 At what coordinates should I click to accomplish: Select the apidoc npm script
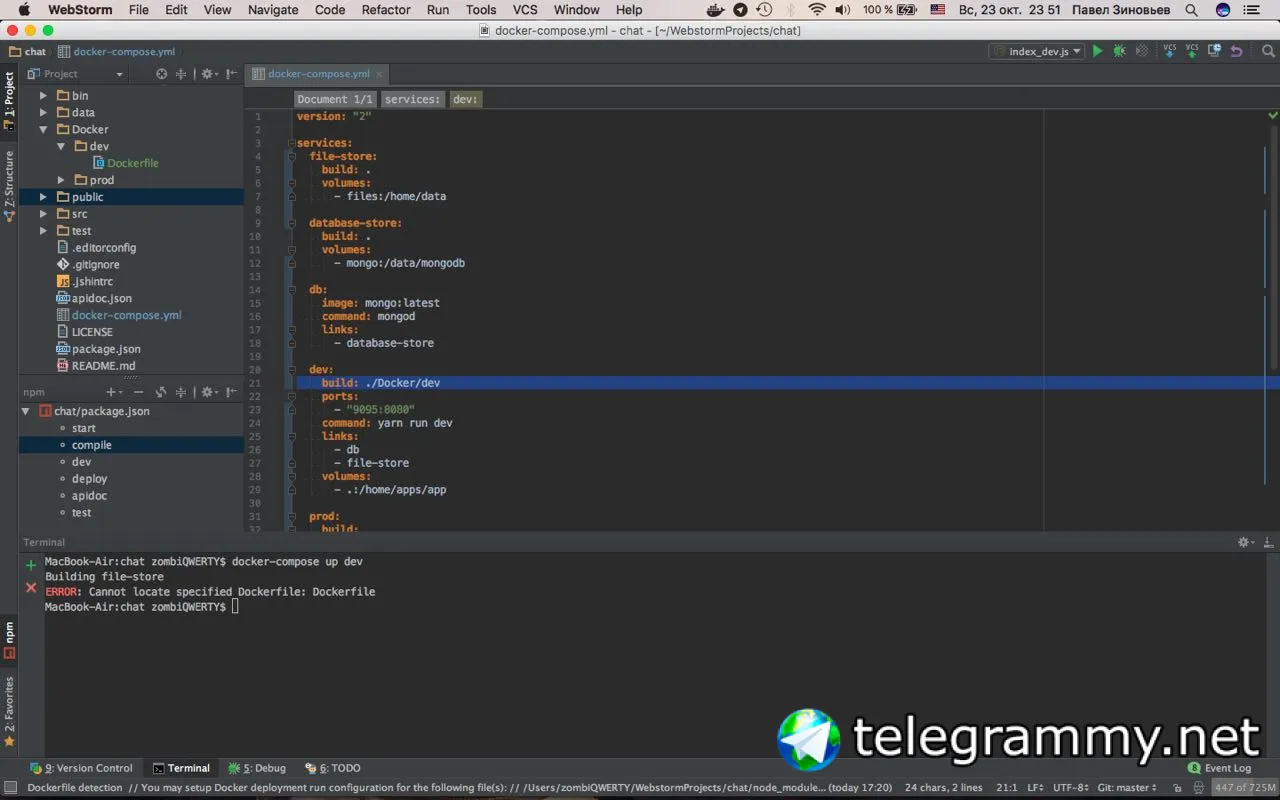pyautogui.click(x=89, y=496)
